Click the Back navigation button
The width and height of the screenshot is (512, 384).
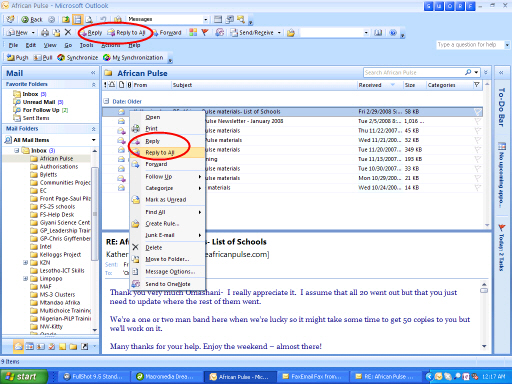click(32, 20)
